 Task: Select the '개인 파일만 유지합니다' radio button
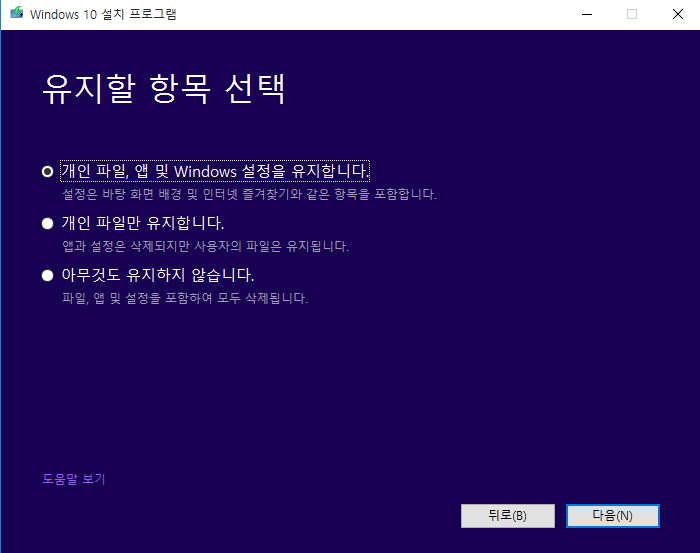point(47,223)
